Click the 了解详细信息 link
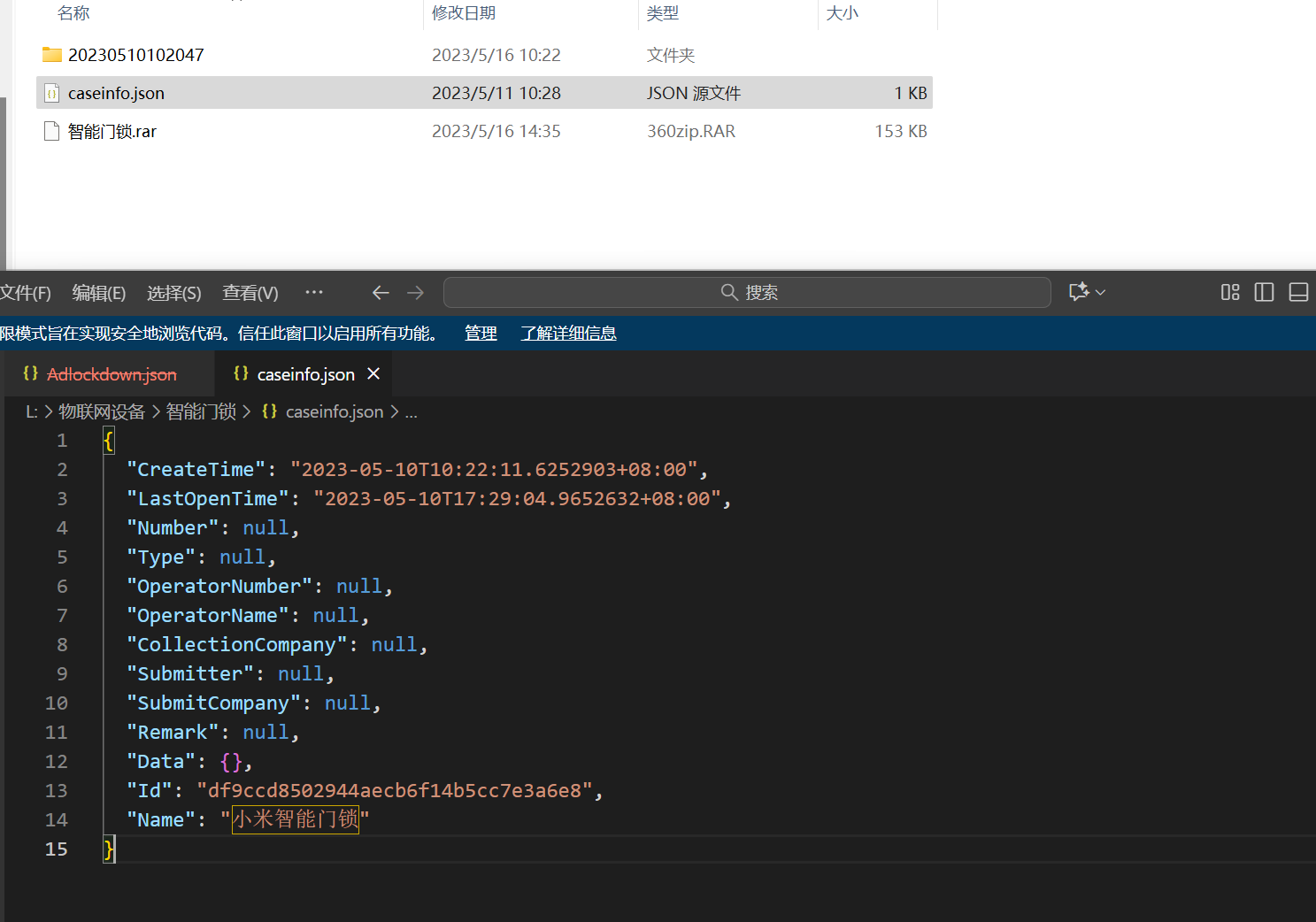 tap(568, 334)
